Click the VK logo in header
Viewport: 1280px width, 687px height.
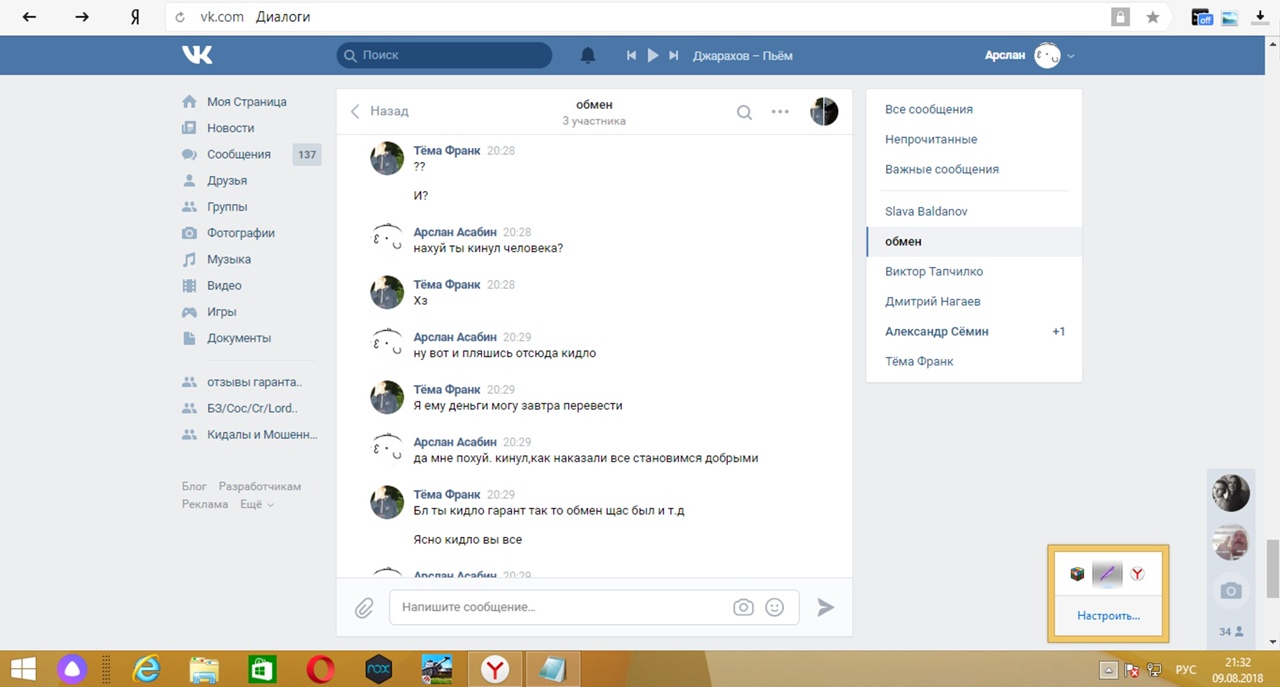coord(197,55)
